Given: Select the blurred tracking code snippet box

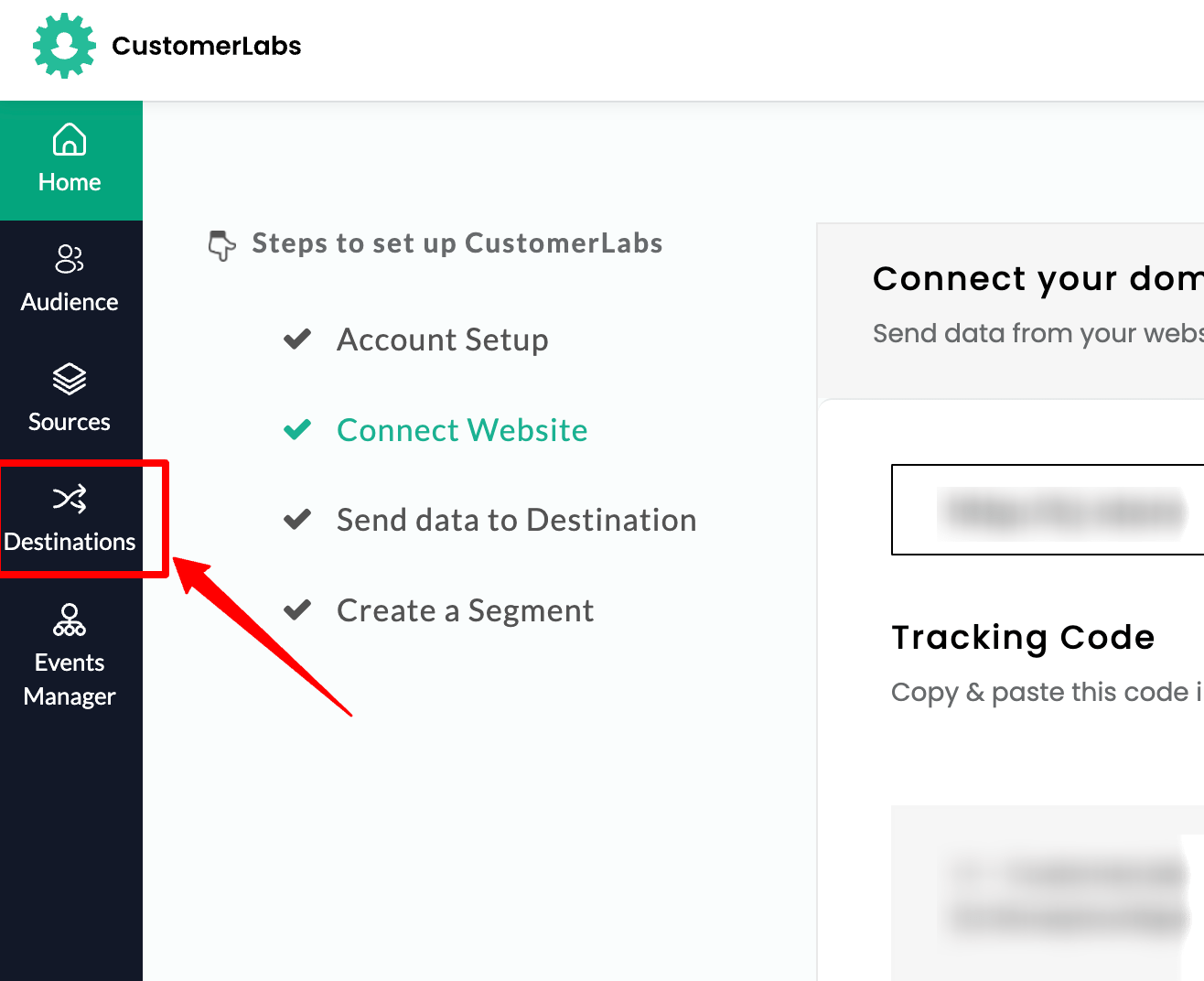Looking at the screenshot, I should click(1048, 892).
